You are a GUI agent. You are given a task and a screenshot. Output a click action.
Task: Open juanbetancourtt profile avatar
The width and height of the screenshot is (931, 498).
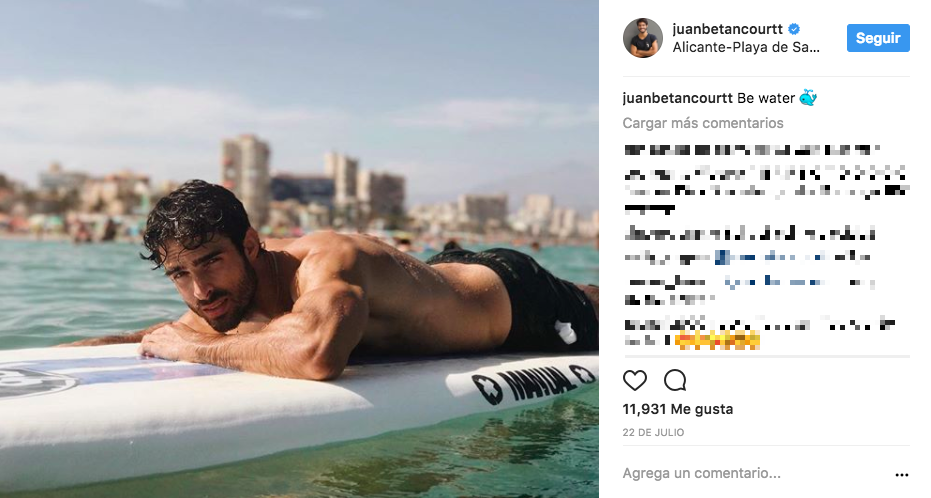pos(642,38)
